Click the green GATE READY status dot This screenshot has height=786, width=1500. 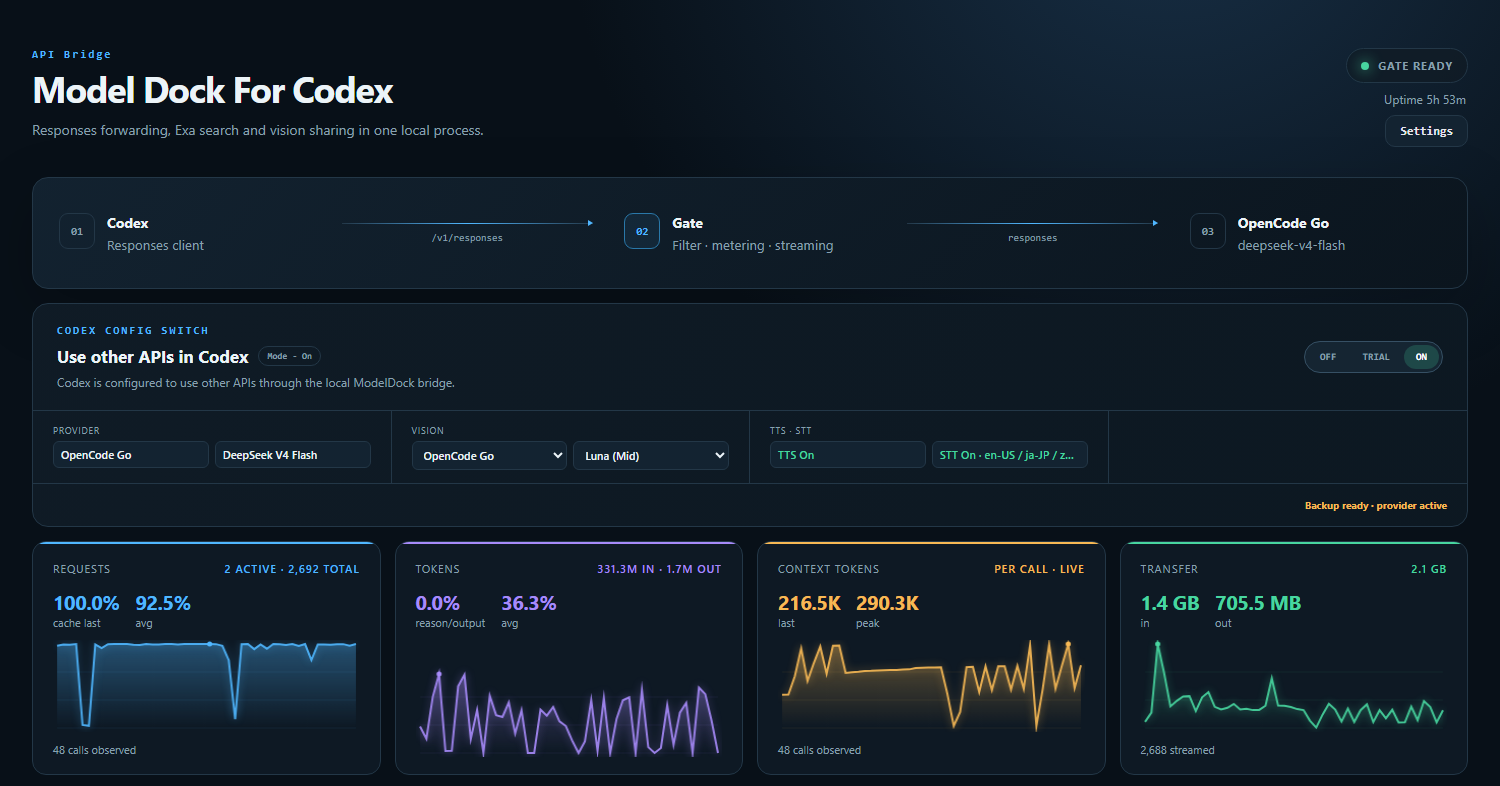(1364, 66)
